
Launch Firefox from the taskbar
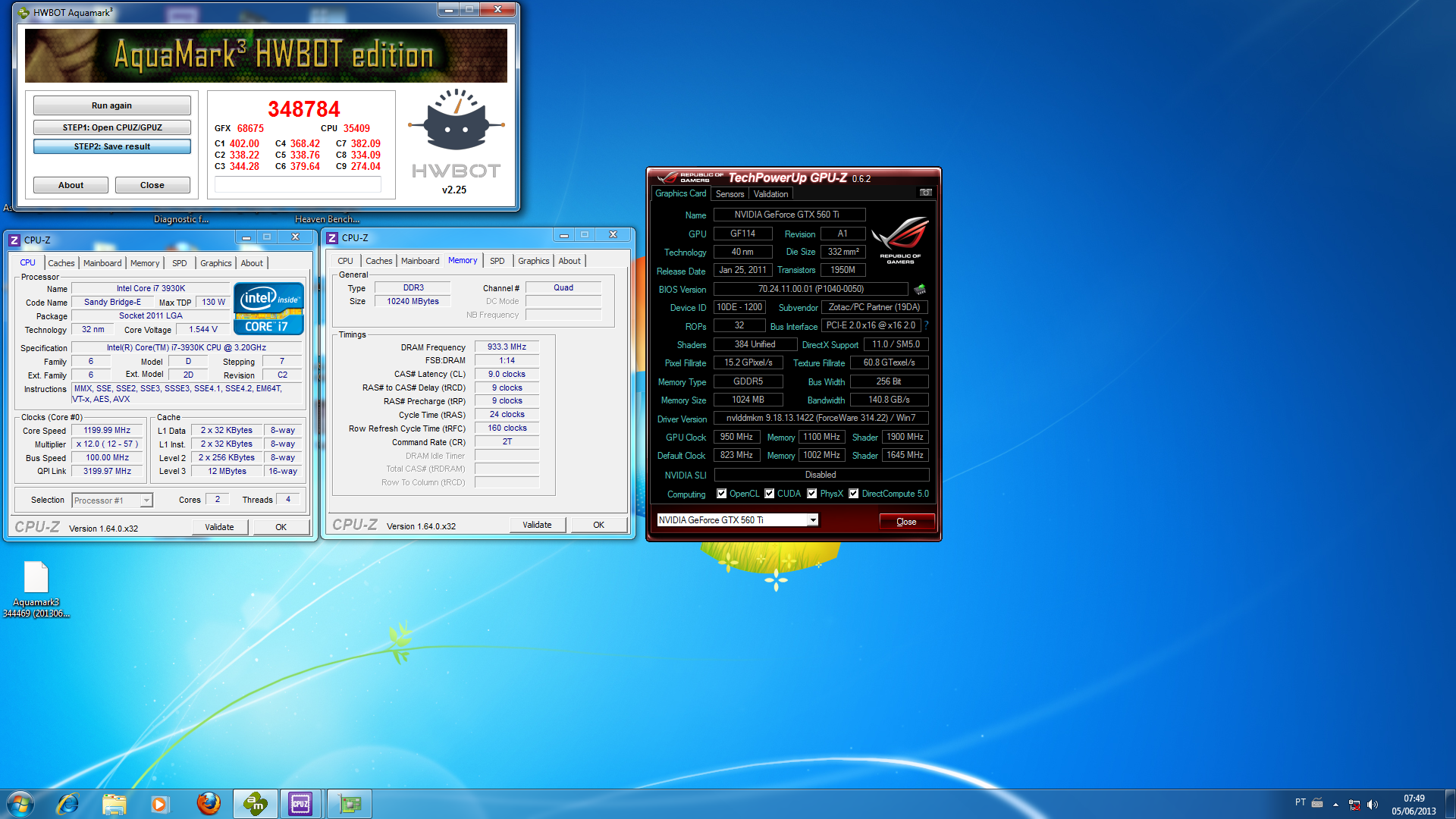208,804
